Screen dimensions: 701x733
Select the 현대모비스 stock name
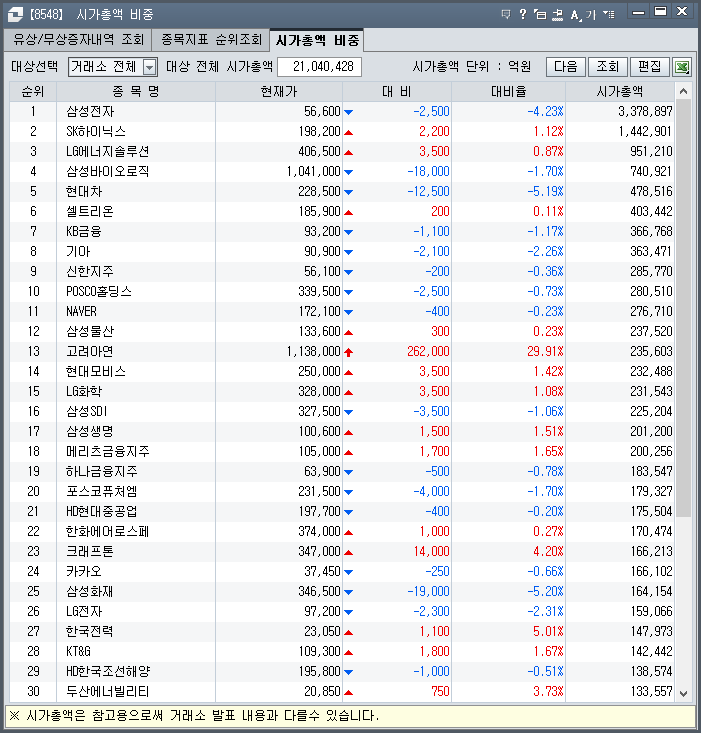(x=96, y=372)
